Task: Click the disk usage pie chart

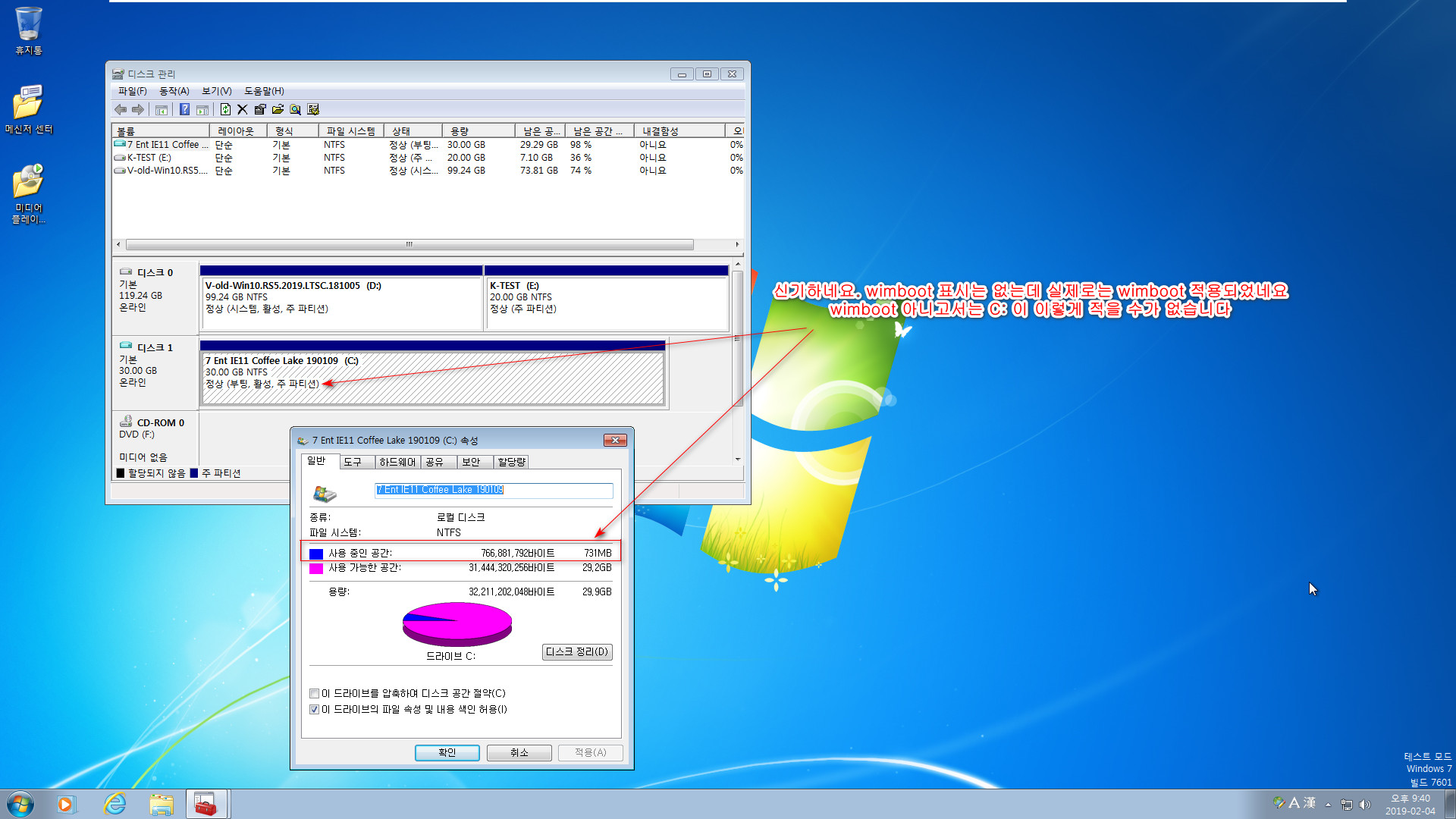Action: [457, 624]
